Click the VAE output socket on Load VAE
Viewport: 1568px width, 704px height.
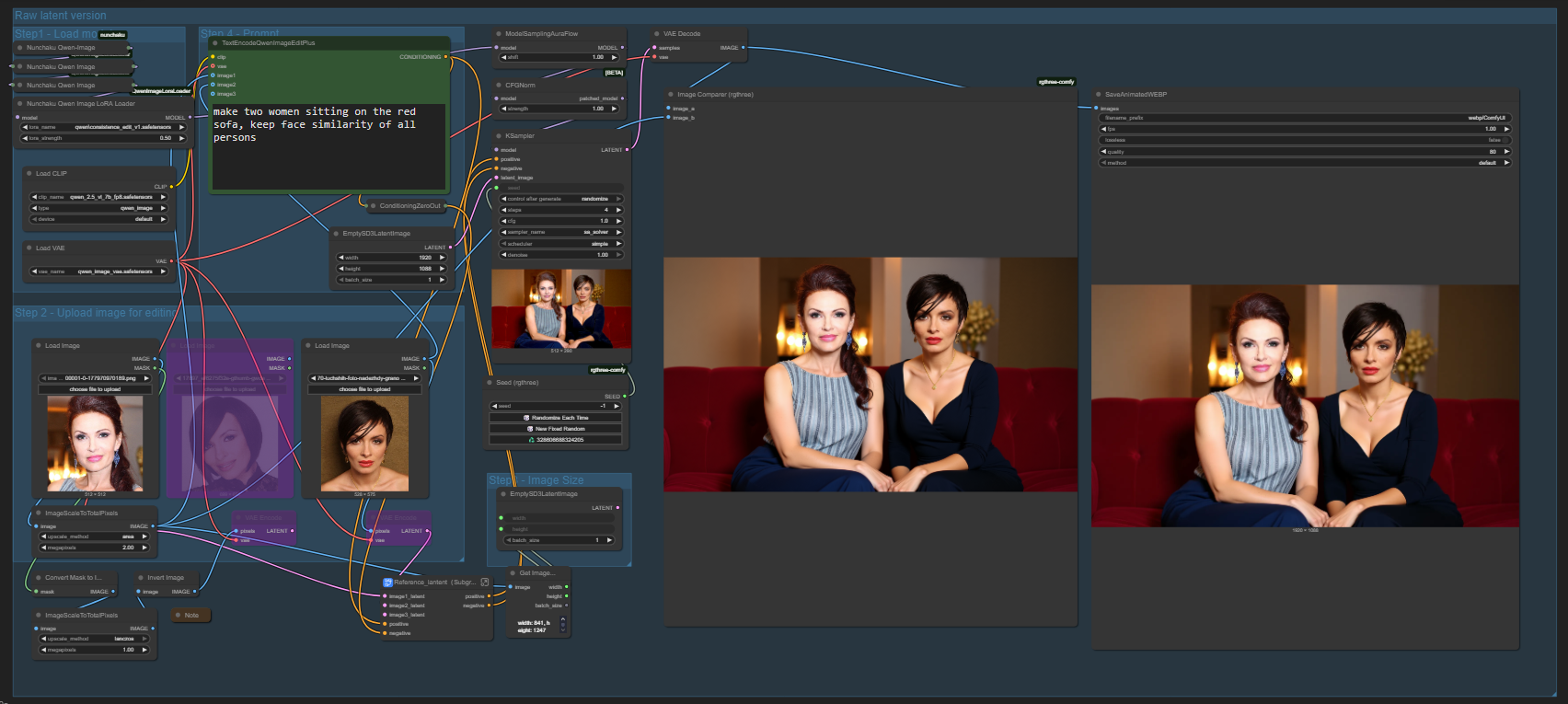171,261
